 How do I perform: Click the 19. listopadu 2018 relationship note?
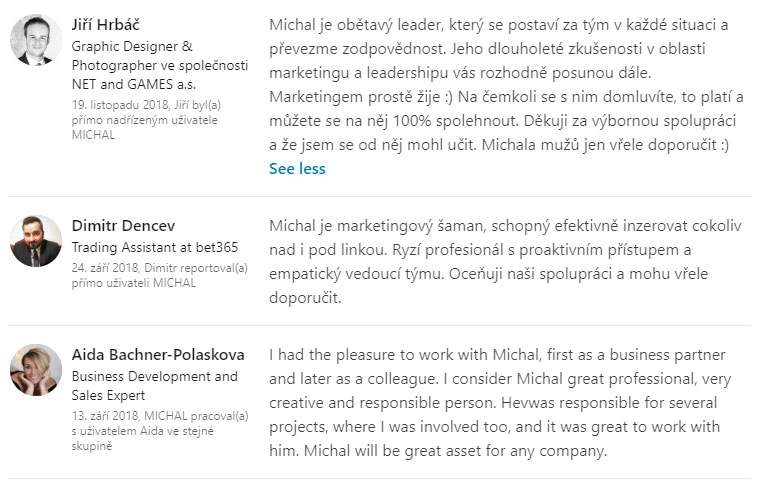tap(146, 120)
